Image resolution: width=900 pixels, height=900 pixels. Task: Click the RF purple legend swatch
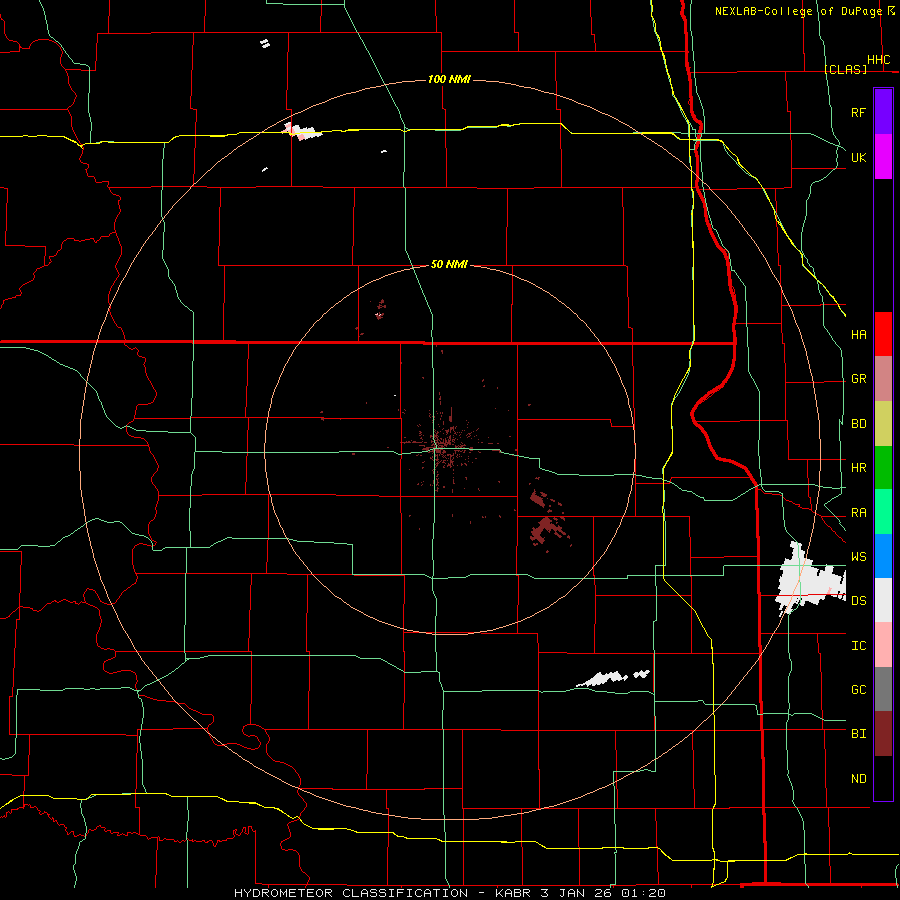coord(883,112)
